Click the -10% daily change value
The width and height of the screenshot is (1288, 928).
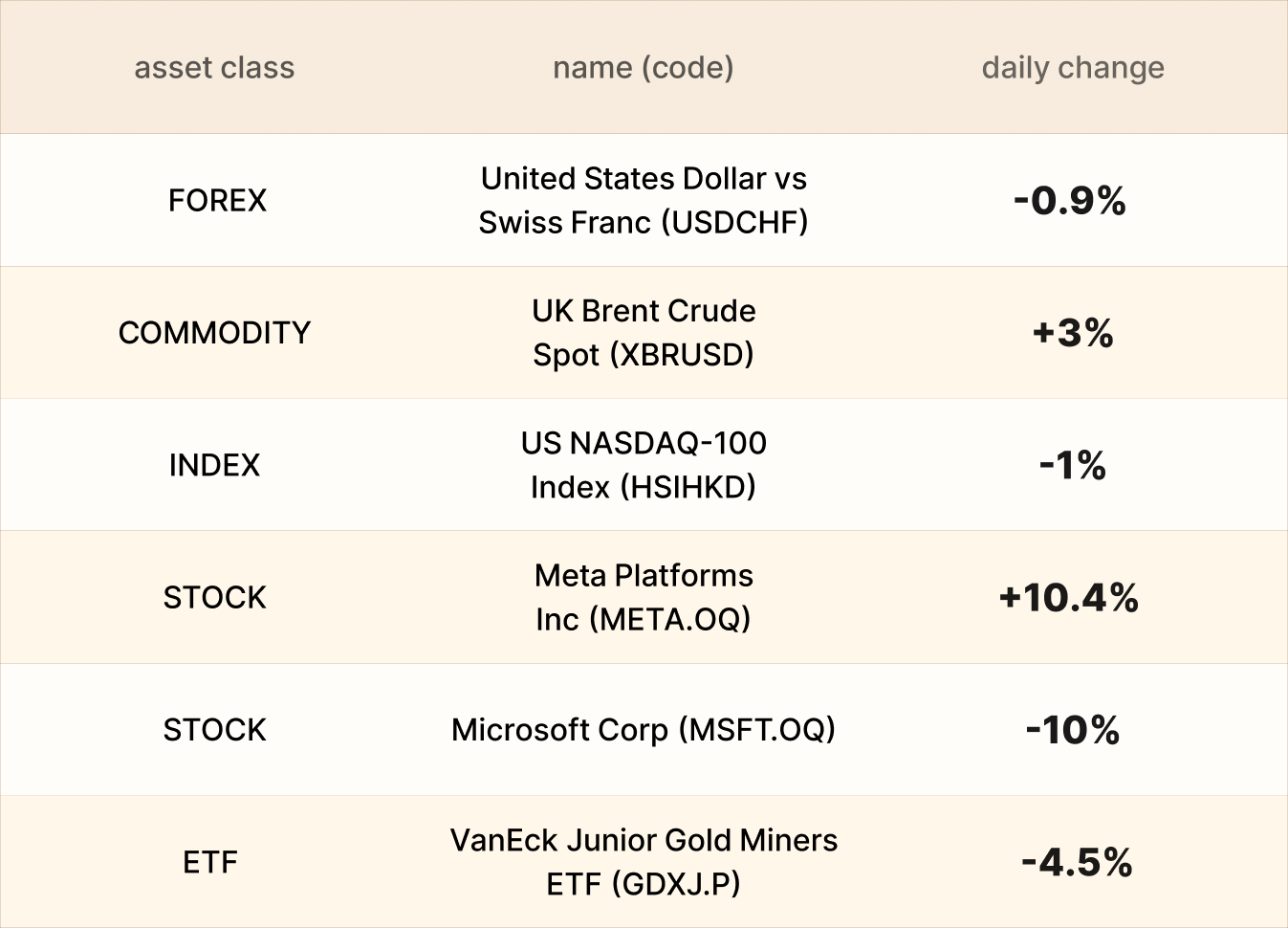pos(1073,730)
